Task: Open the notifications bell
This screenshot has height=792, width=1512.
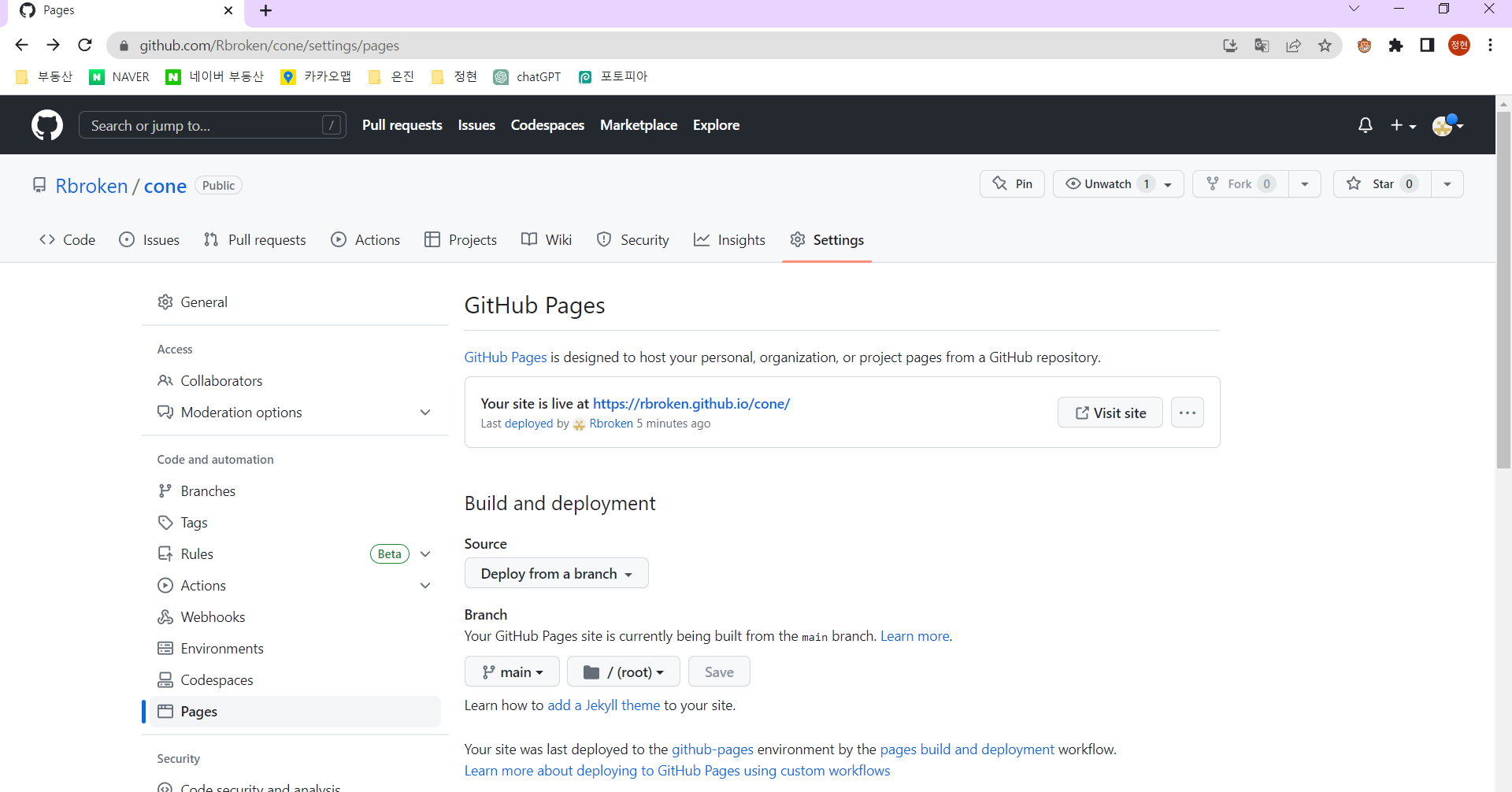Action: [x=1366, y=125]
